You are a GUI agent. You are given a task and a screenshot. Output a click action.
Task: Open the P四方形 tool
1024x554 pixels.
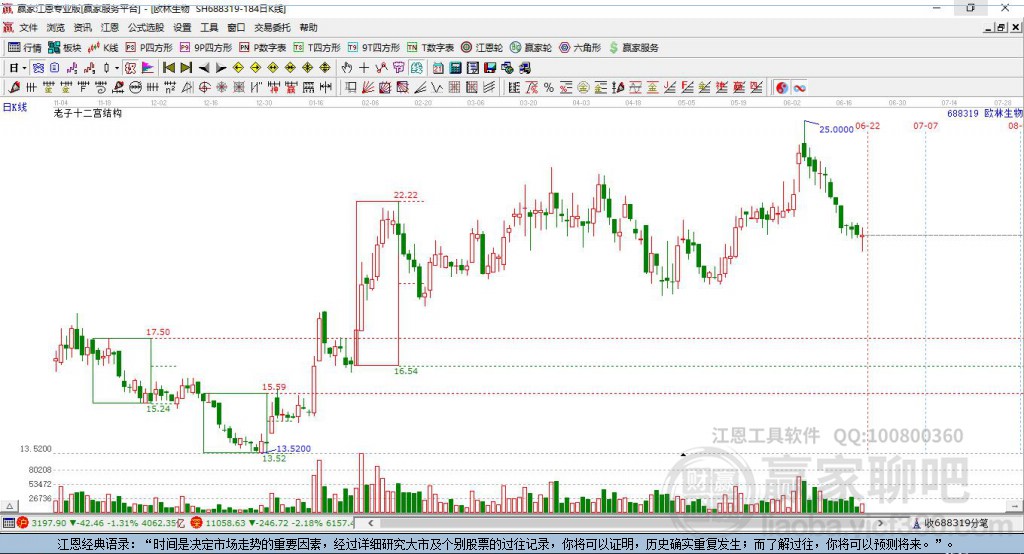(x=149, y=48)
